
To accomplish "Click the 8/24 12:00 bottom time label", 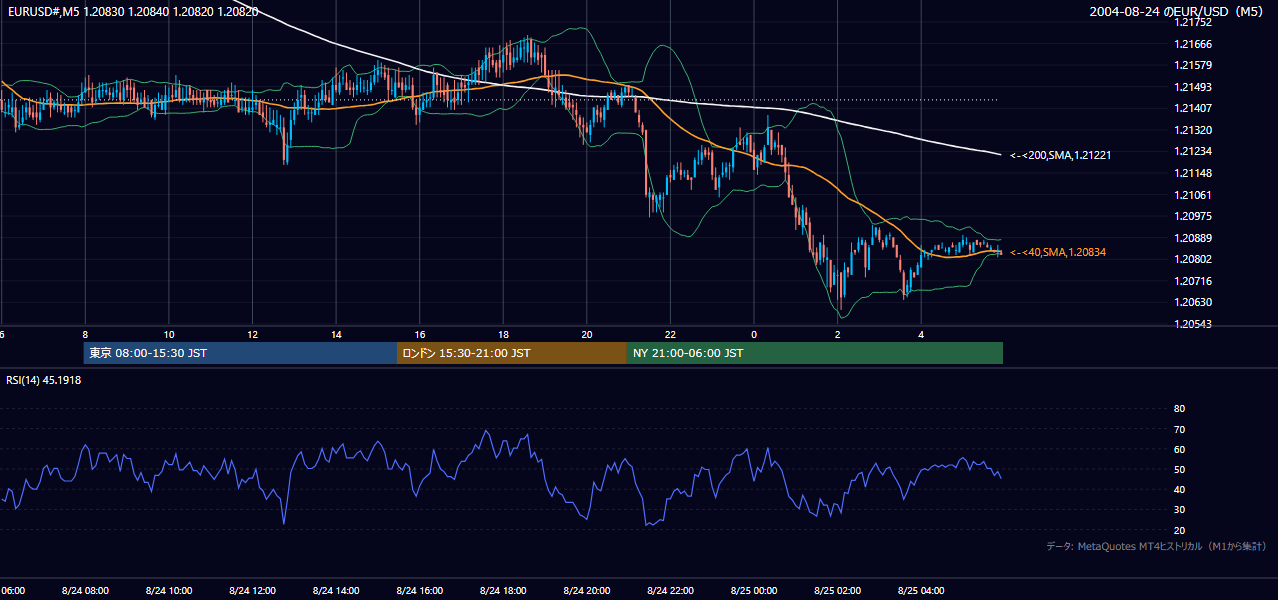I will (x=252, y=590).
